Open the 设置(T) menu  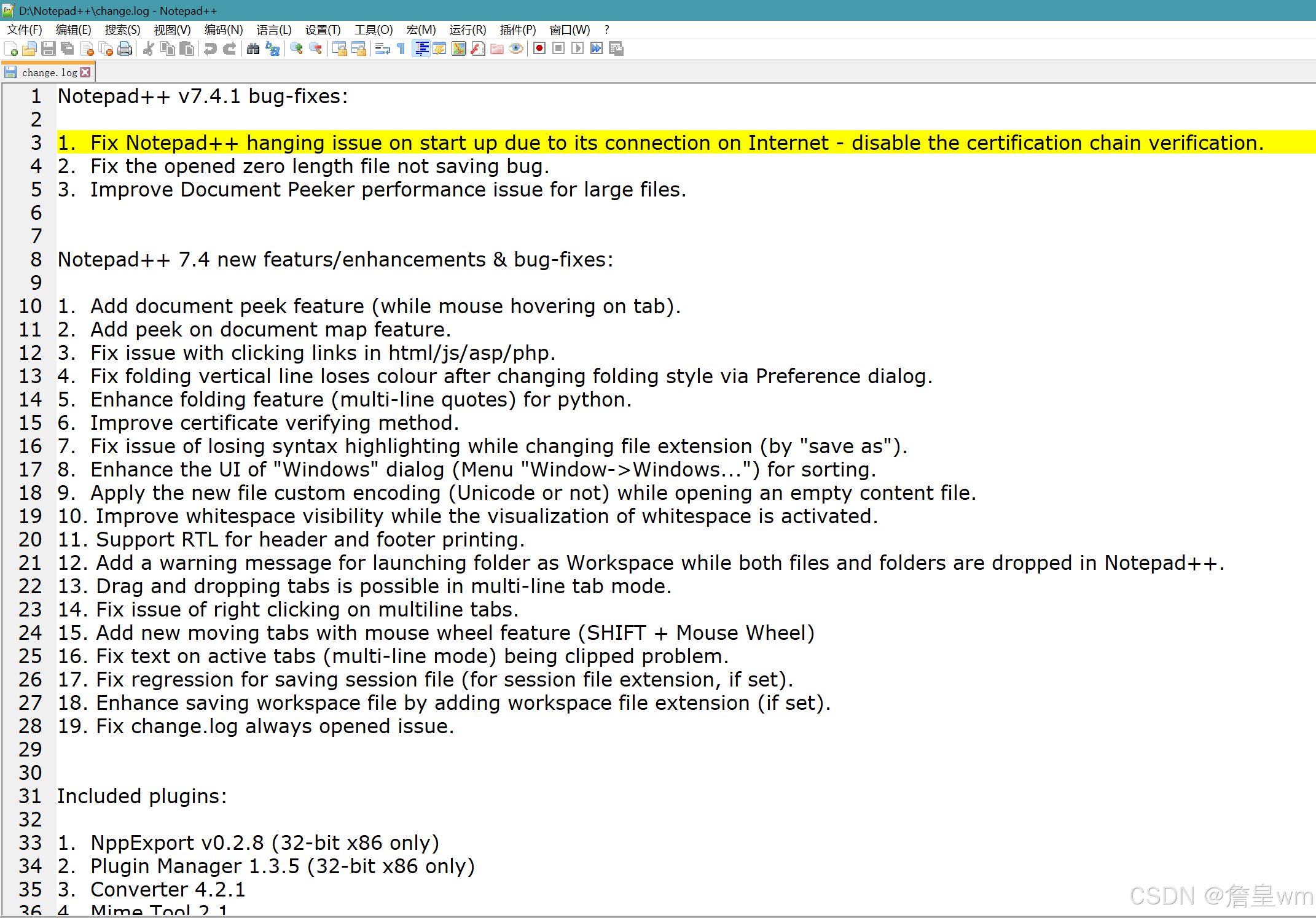click(x=323, y=30)
